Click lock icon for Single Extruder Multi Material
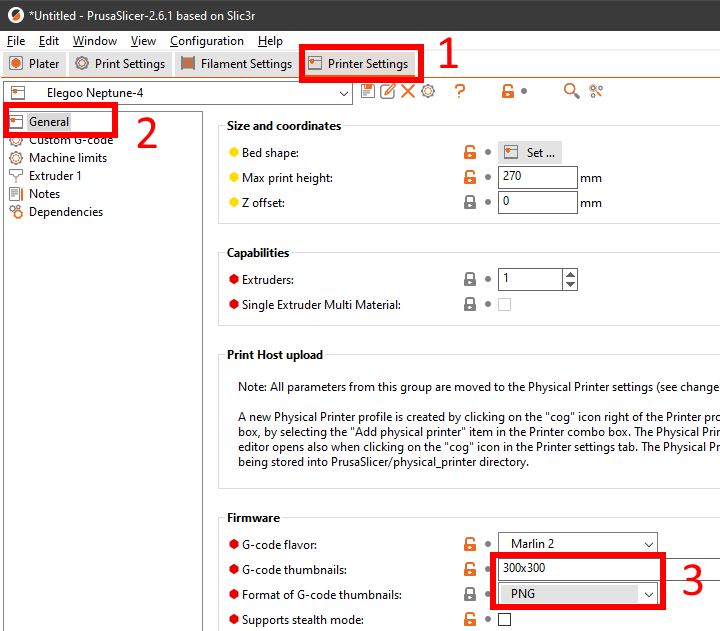This screenshot has width=720, height=631. 470,304
